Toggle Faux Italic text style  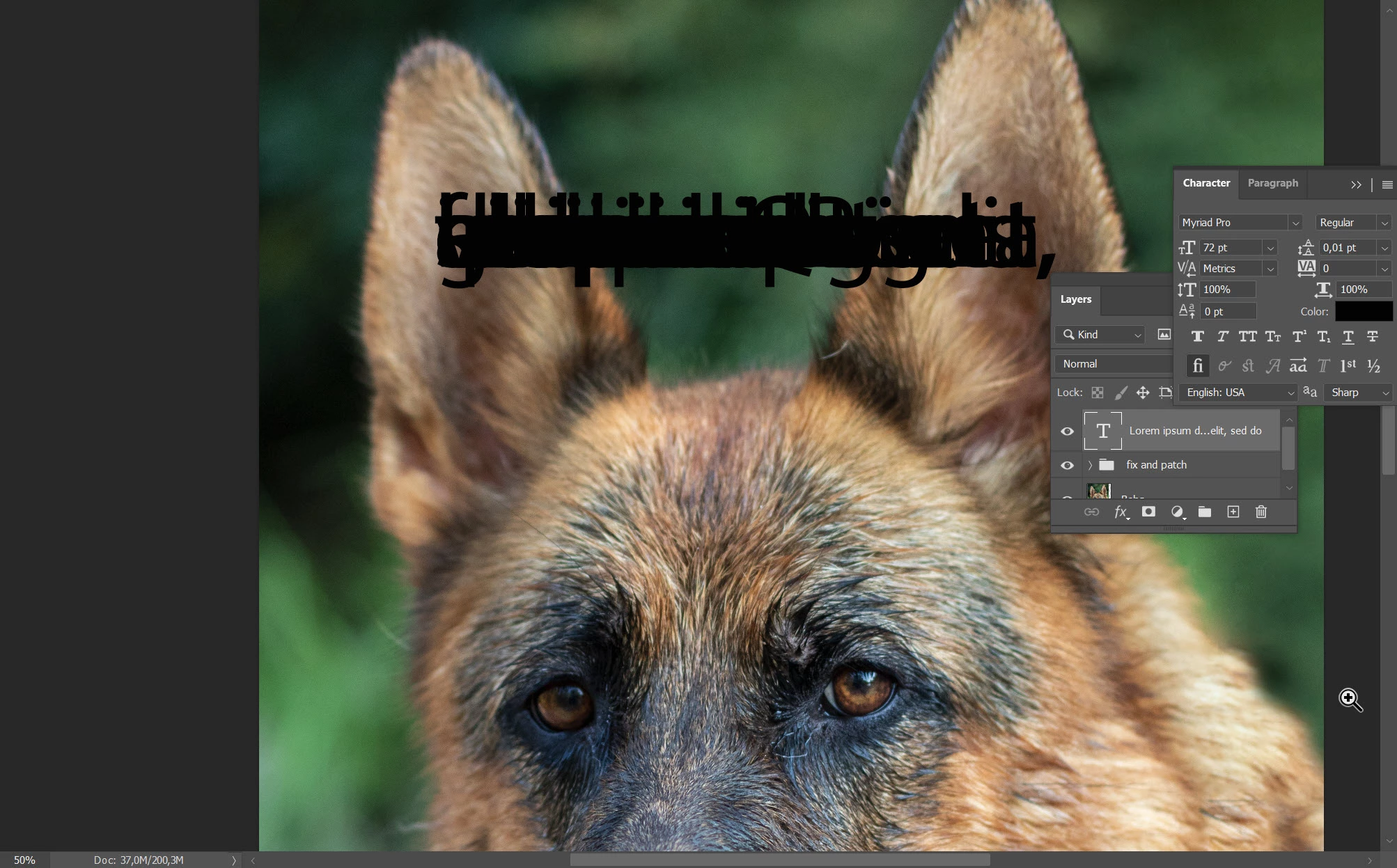(x=1222, y=337)
